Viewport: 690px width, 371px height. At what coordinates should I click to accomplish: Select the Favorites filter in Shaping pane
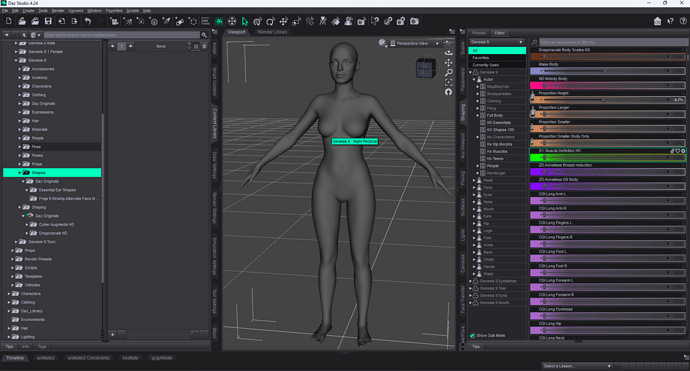(x=497, y=58)
